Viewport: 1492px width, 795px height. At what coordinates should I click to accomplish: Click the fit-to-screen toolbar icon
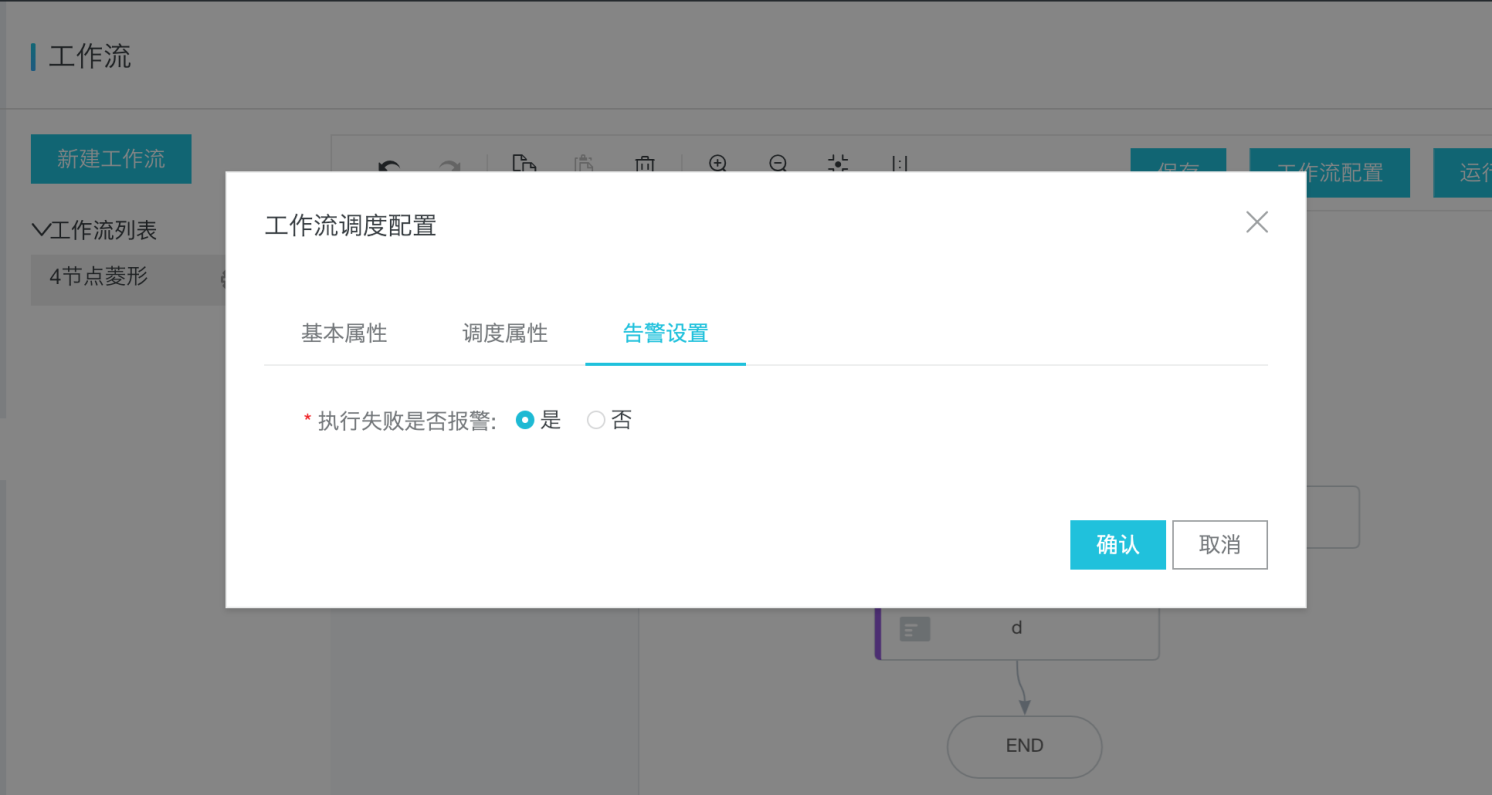(x=838, y=164)
